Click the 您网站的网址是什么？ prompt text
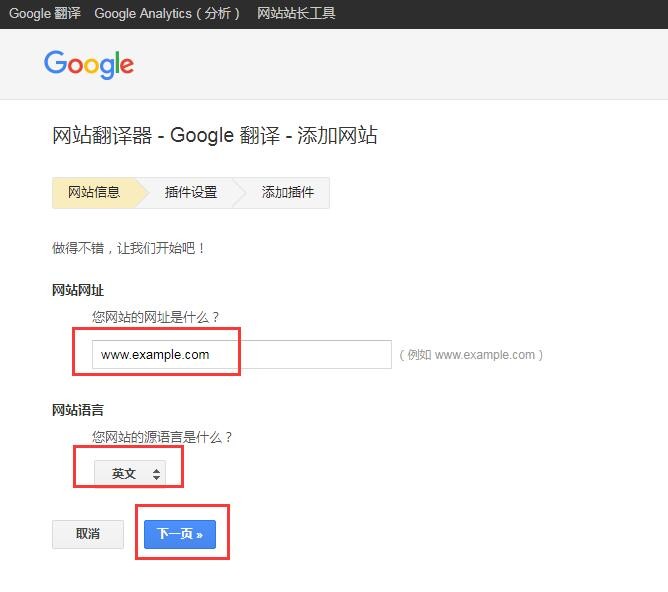The height and width of the screenshot is (592, 668). [x=155, y=317]
